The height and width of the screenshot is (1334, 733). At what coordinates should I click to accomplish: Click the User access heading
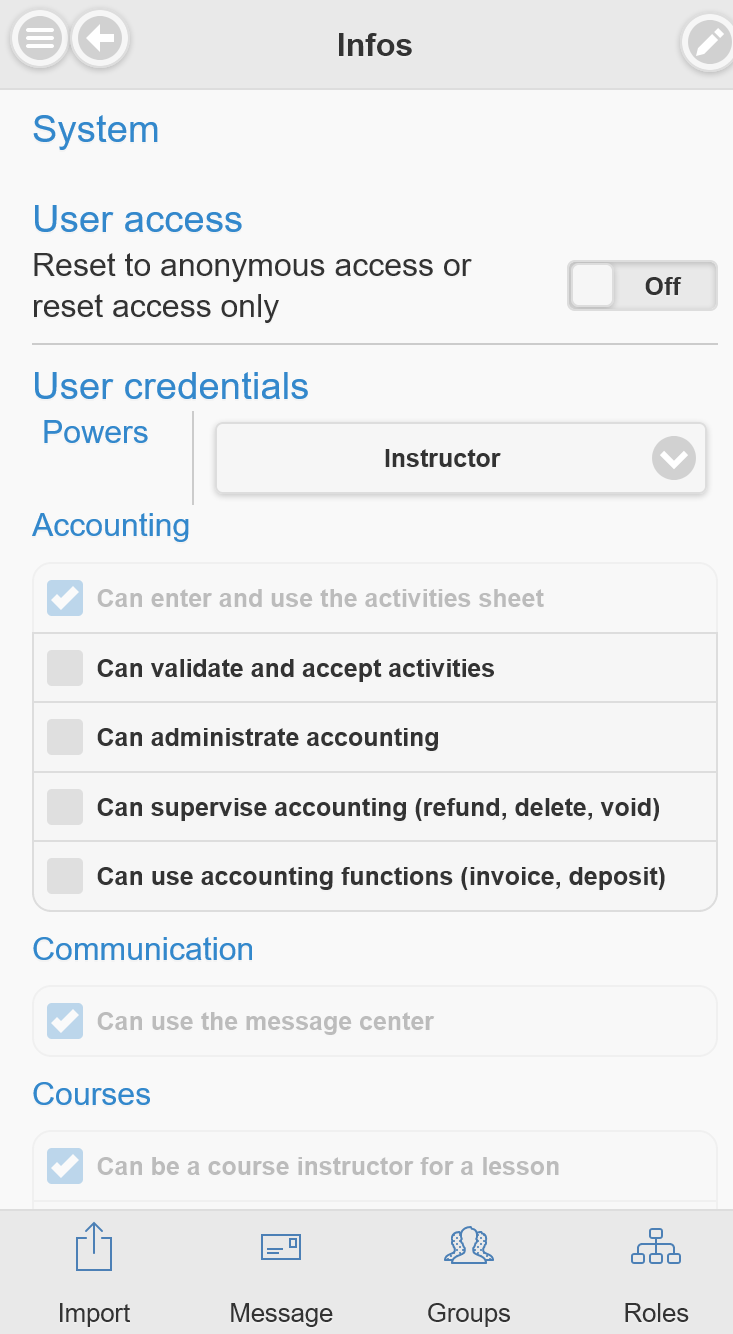pyautogui.click(x=138, y=220)
